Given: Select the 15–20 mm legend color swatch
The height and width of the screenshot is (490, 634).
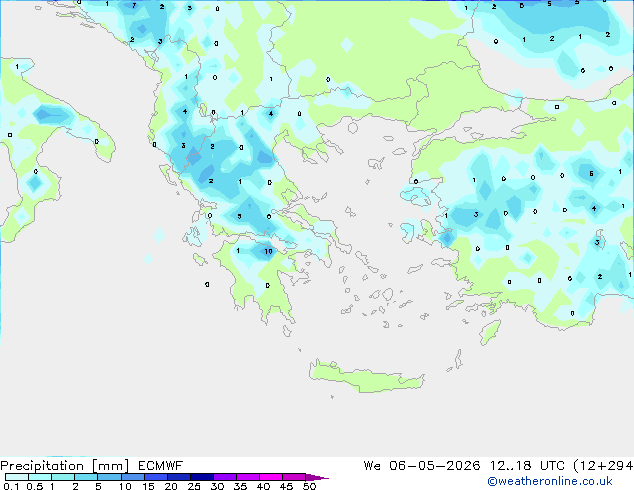Looking at the screenshot, I should tap(155, 477).
